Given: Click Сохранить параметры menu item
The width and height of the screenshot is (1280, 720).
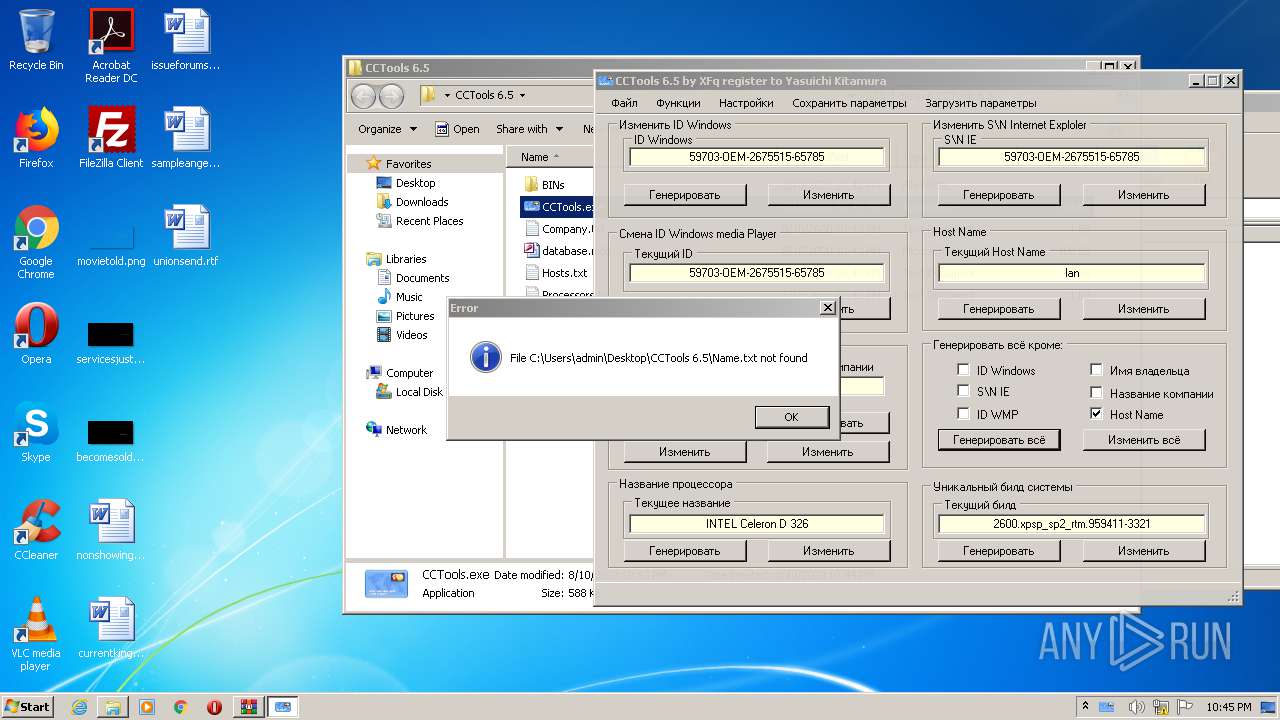Looking at the screenshot, I should pyautogui.click(x=849, y=103).
